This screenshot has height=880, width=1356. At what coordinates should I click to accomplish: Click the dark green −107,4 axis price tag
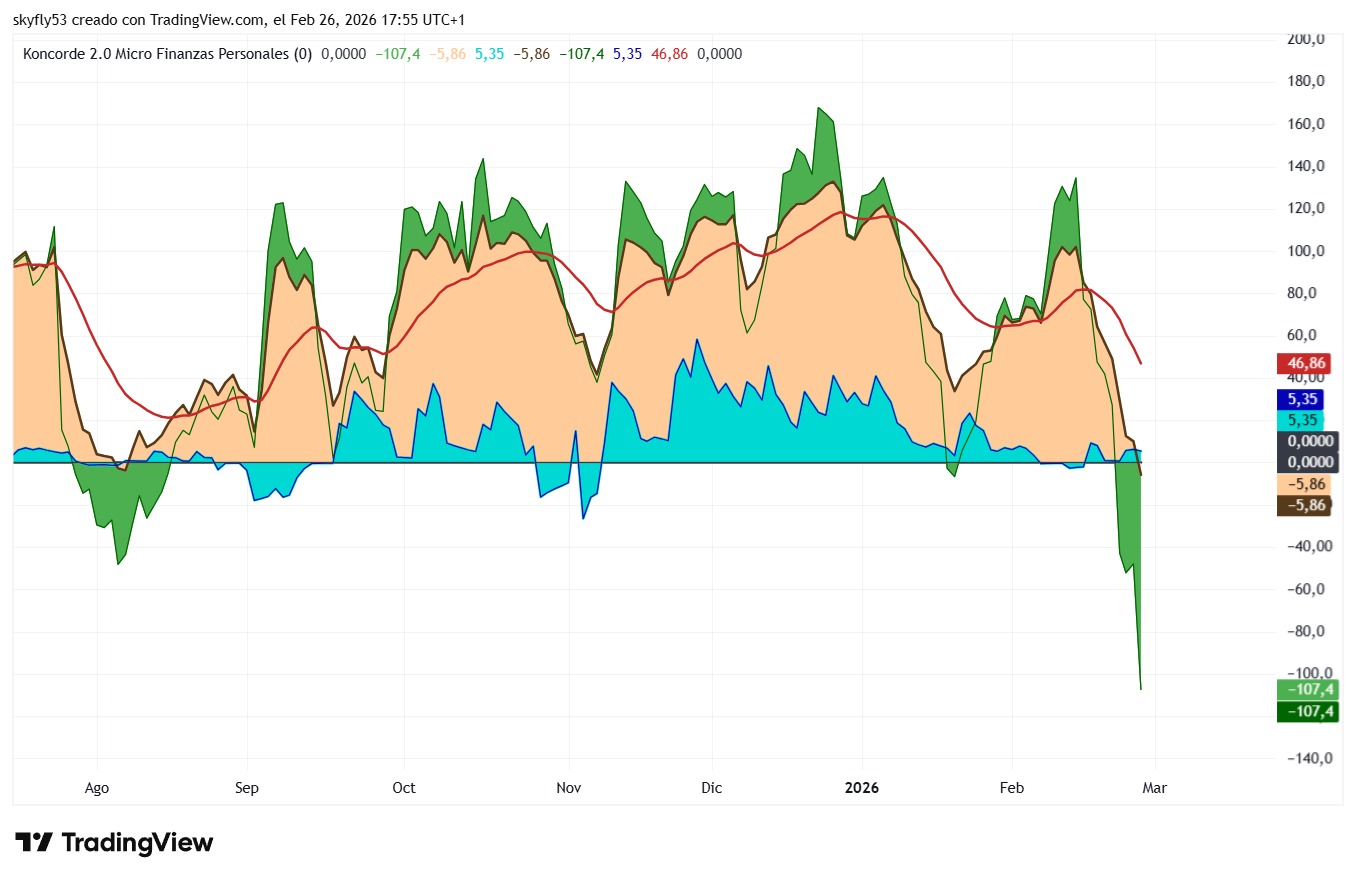(x=1305, y=711)
